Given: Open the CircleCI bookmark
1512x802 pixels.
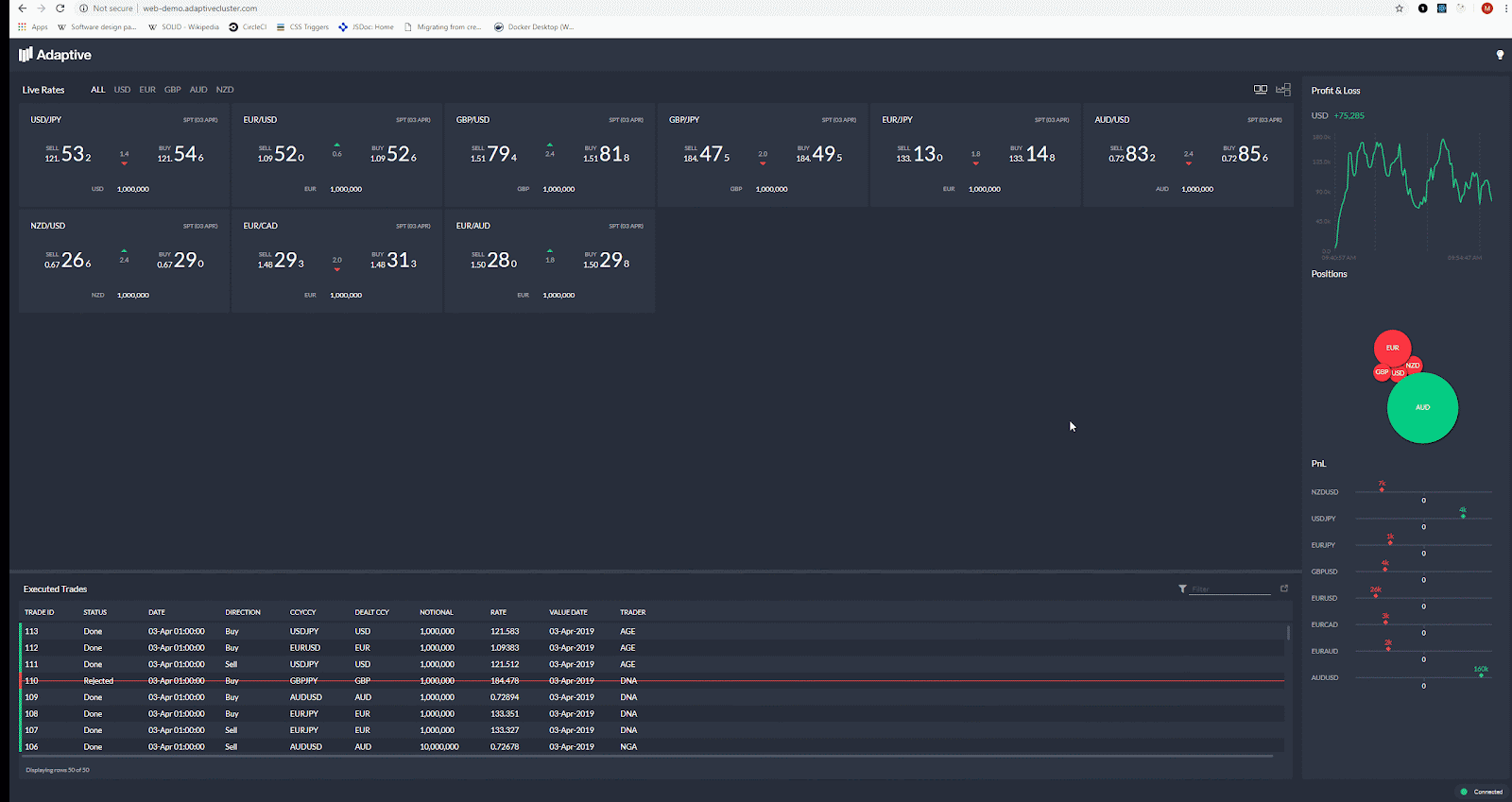Looking at the screenshot, I should pyautogui.click(x=248, y=27).
